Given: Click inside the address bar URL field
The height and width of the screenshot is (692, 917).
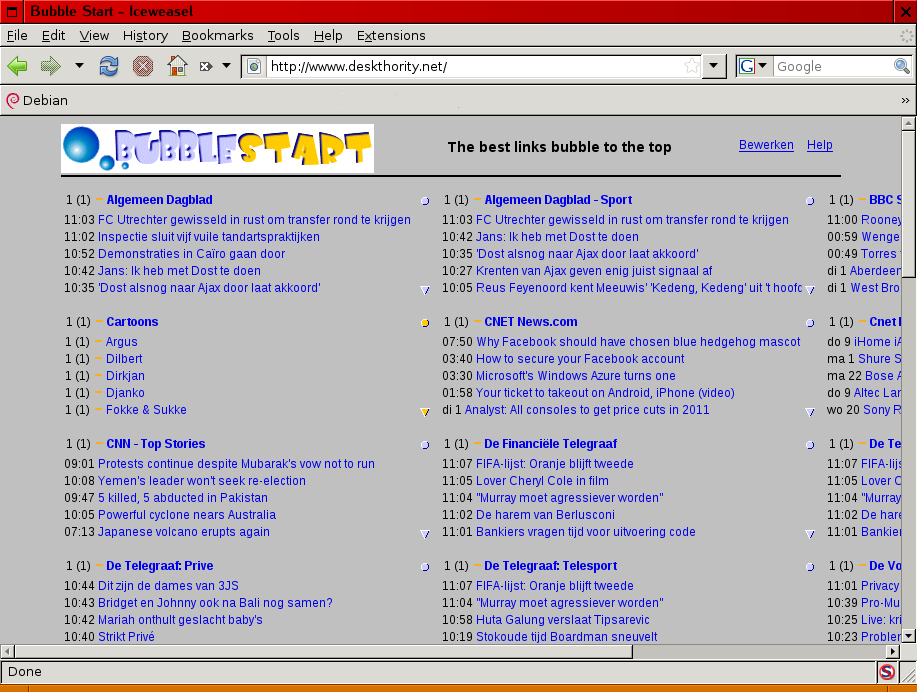Looking at the screenshot, I should point(450,65).
